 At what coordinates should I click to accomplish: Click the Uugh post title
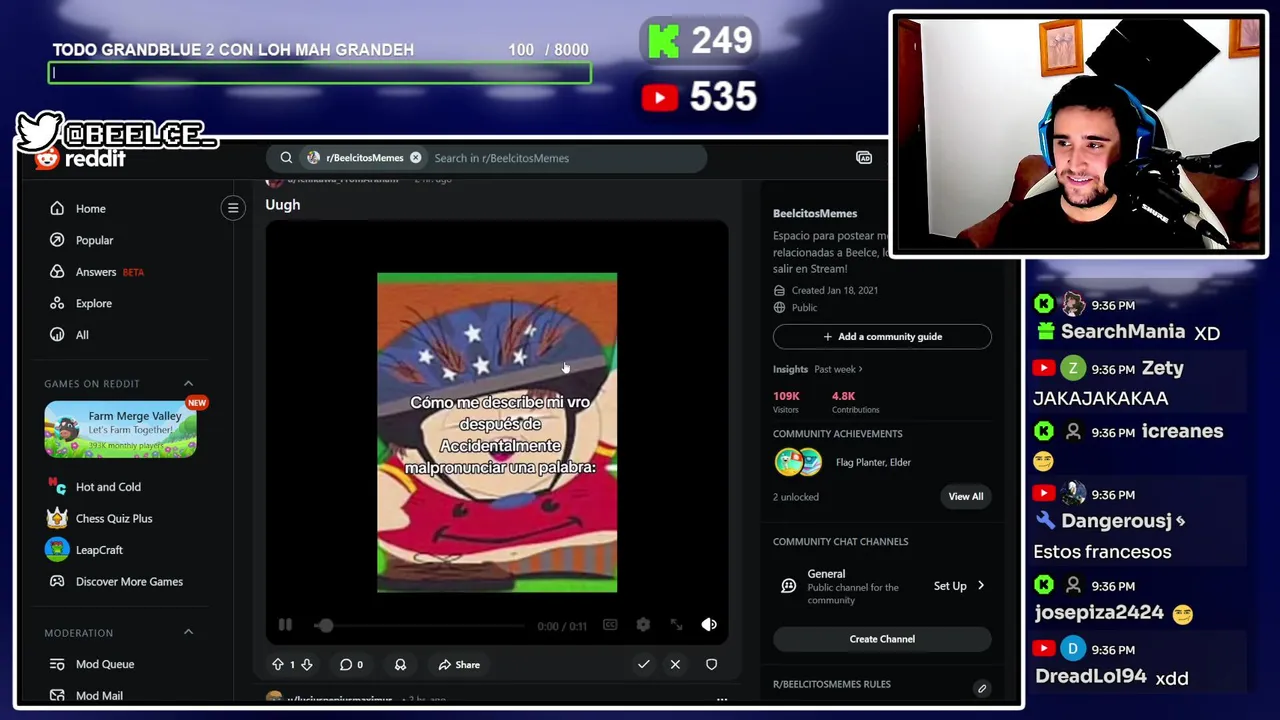tap(283, 204)
